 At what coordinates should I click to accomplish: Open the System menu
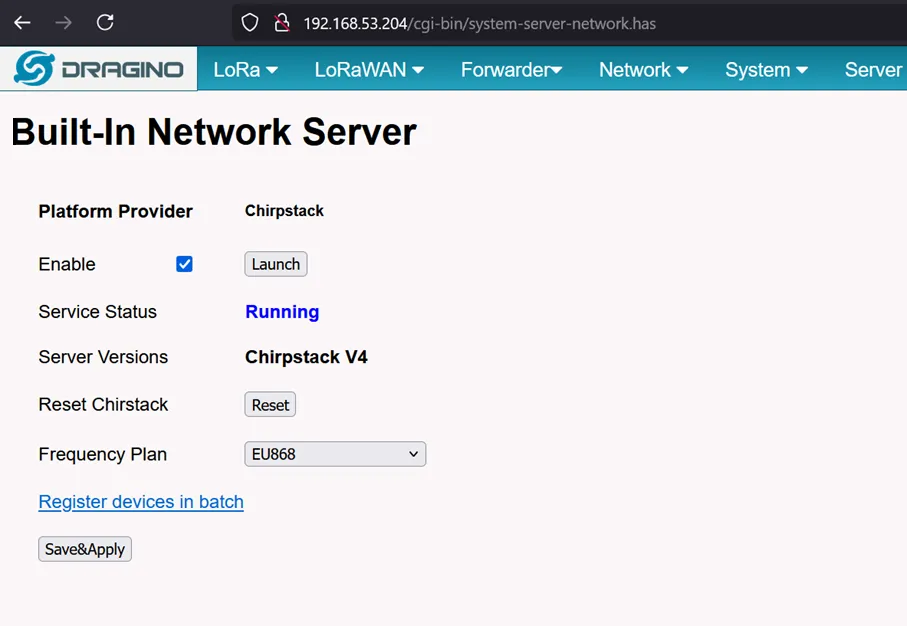click(x=766, y=70)
